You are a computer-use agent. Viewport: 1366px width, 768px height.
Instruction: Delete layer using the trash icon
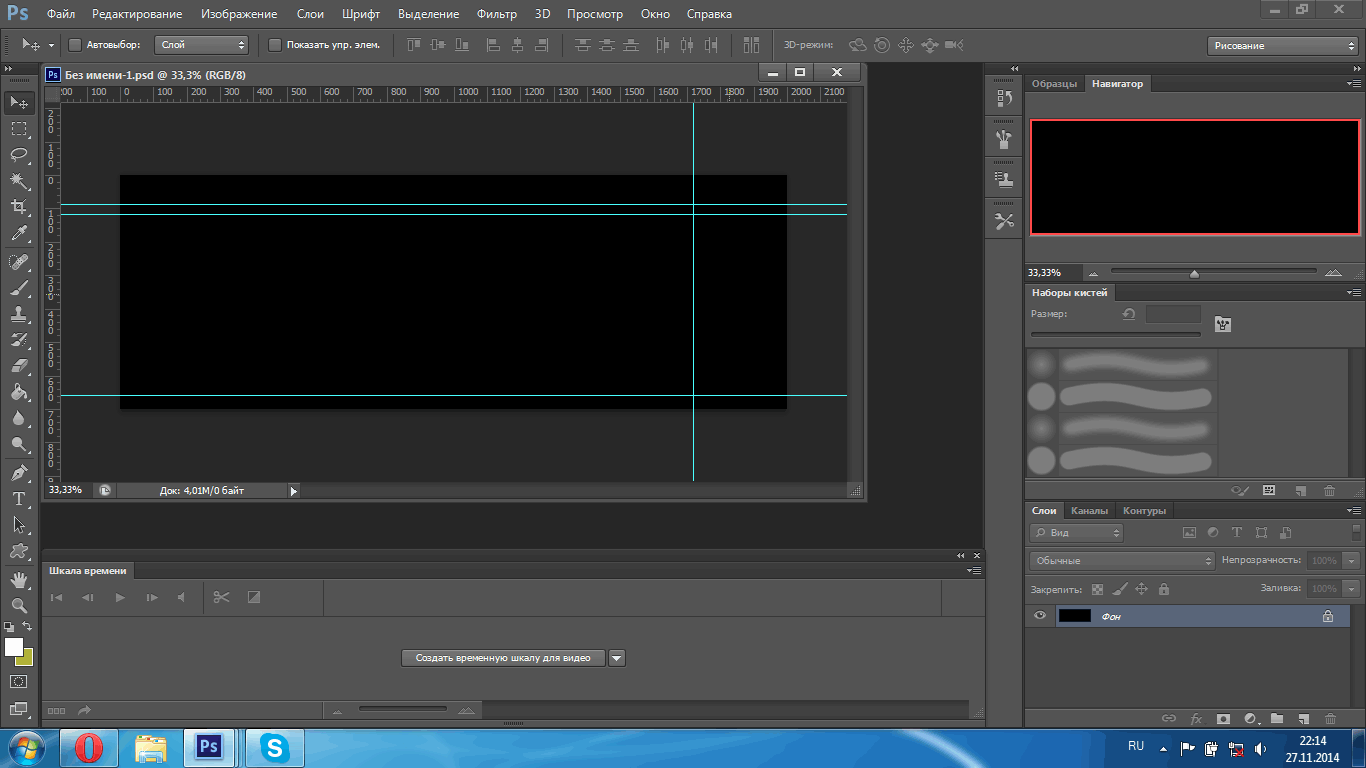tap(1330, 718)
